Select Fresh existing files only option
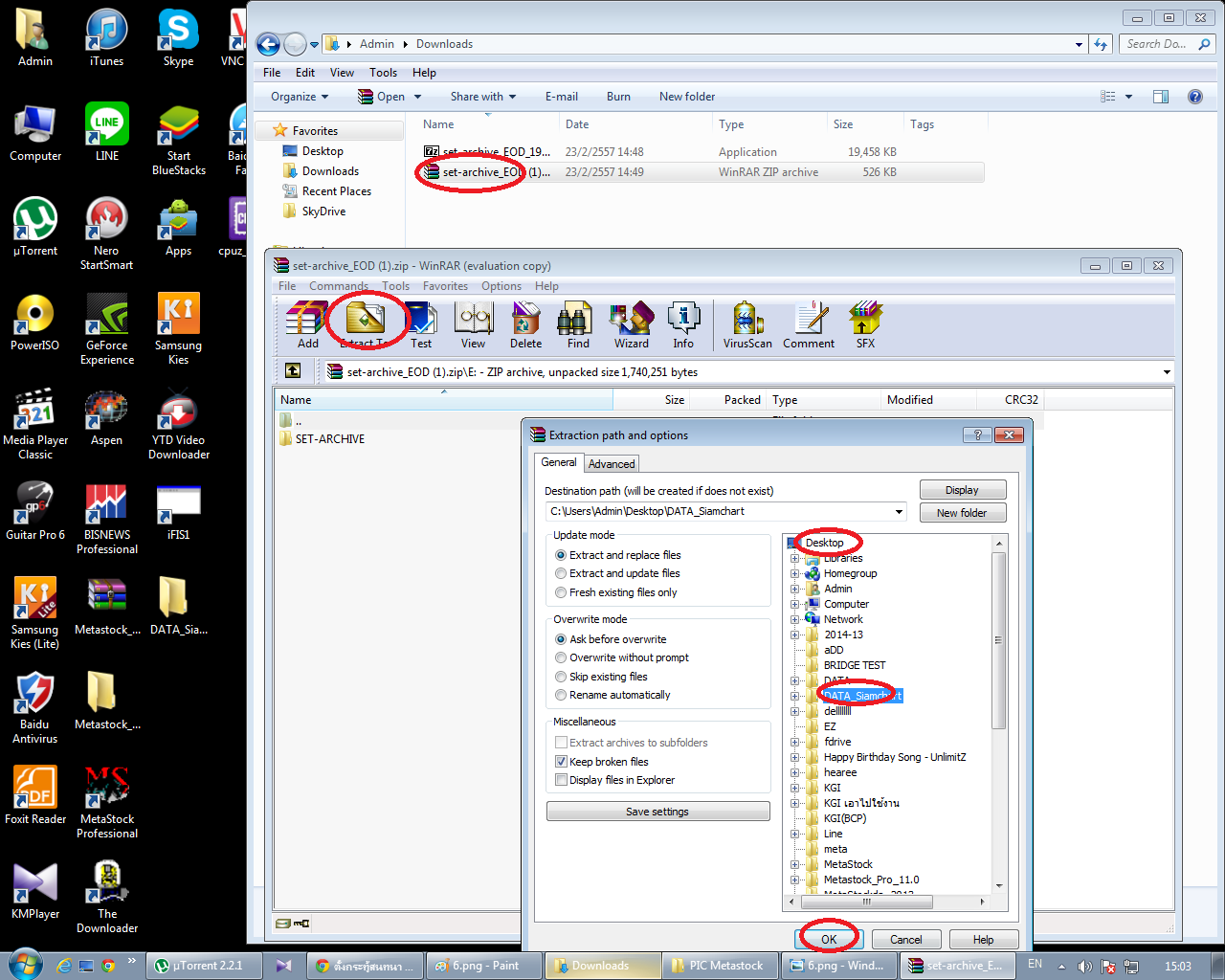Screen dimensions: 1225x980 tap(616, 592)
